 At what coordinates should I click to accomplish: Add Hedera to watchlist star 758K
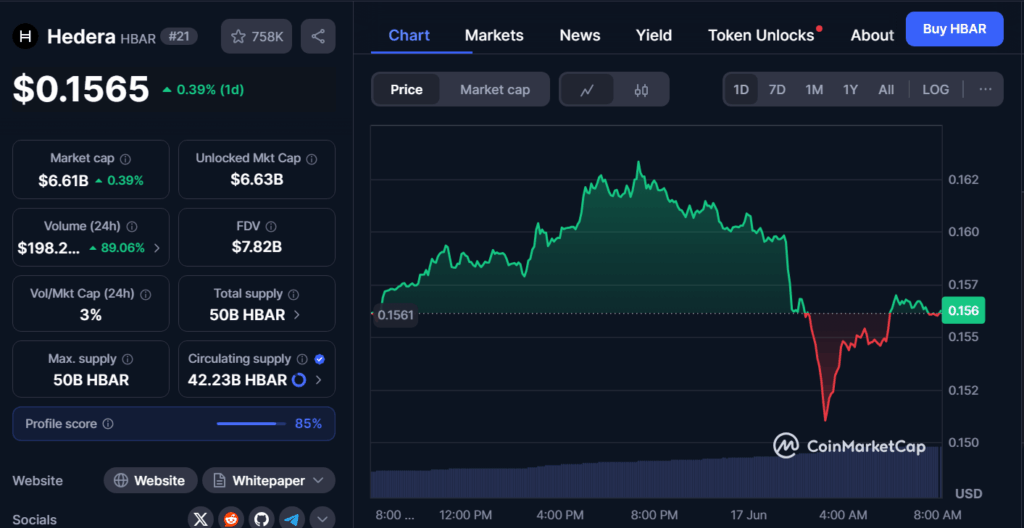pyautogui.click(x=257, y=37)
